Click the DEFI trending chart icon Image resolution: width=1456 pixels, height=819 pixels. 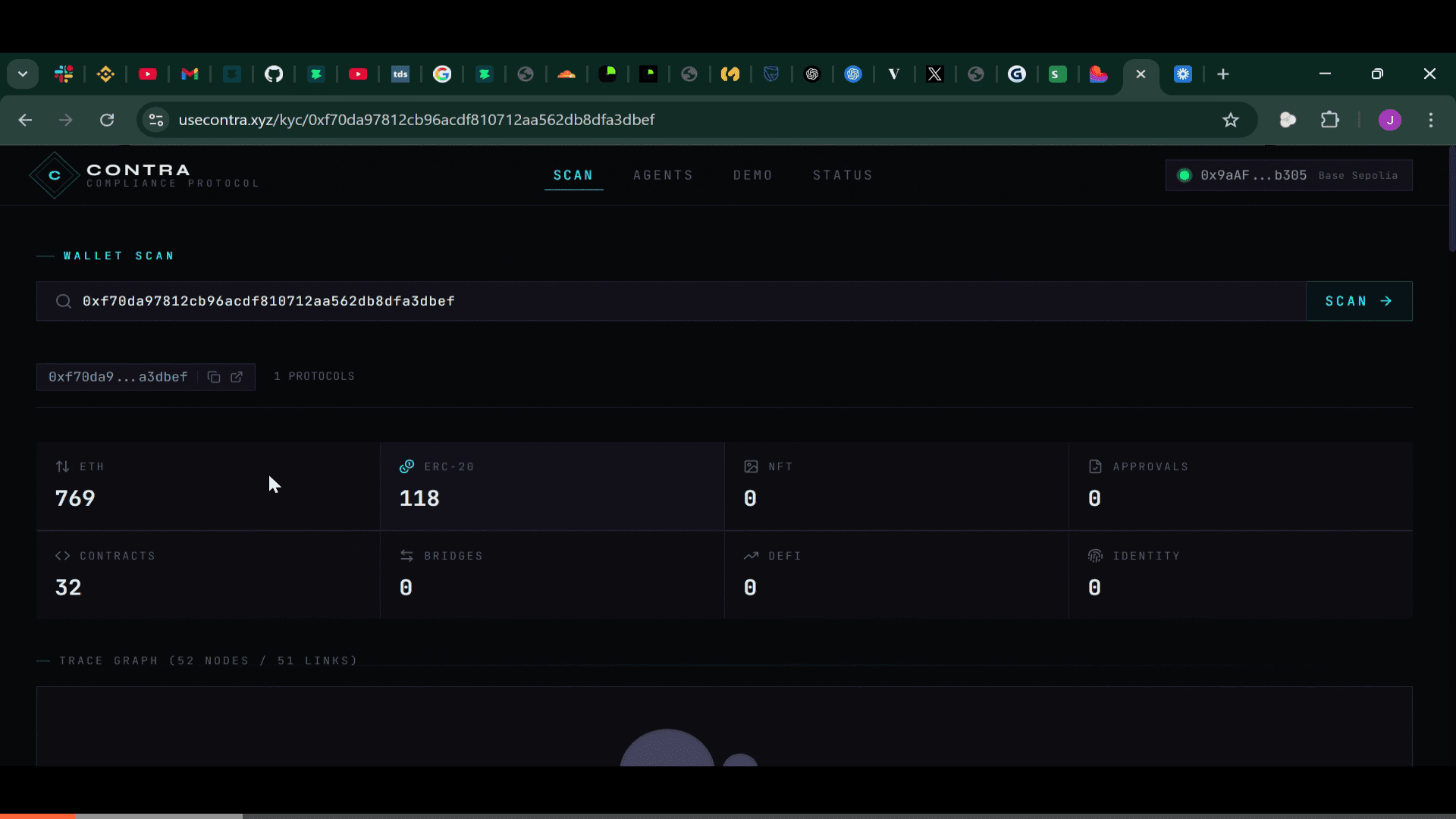click(x=751, y=556)
